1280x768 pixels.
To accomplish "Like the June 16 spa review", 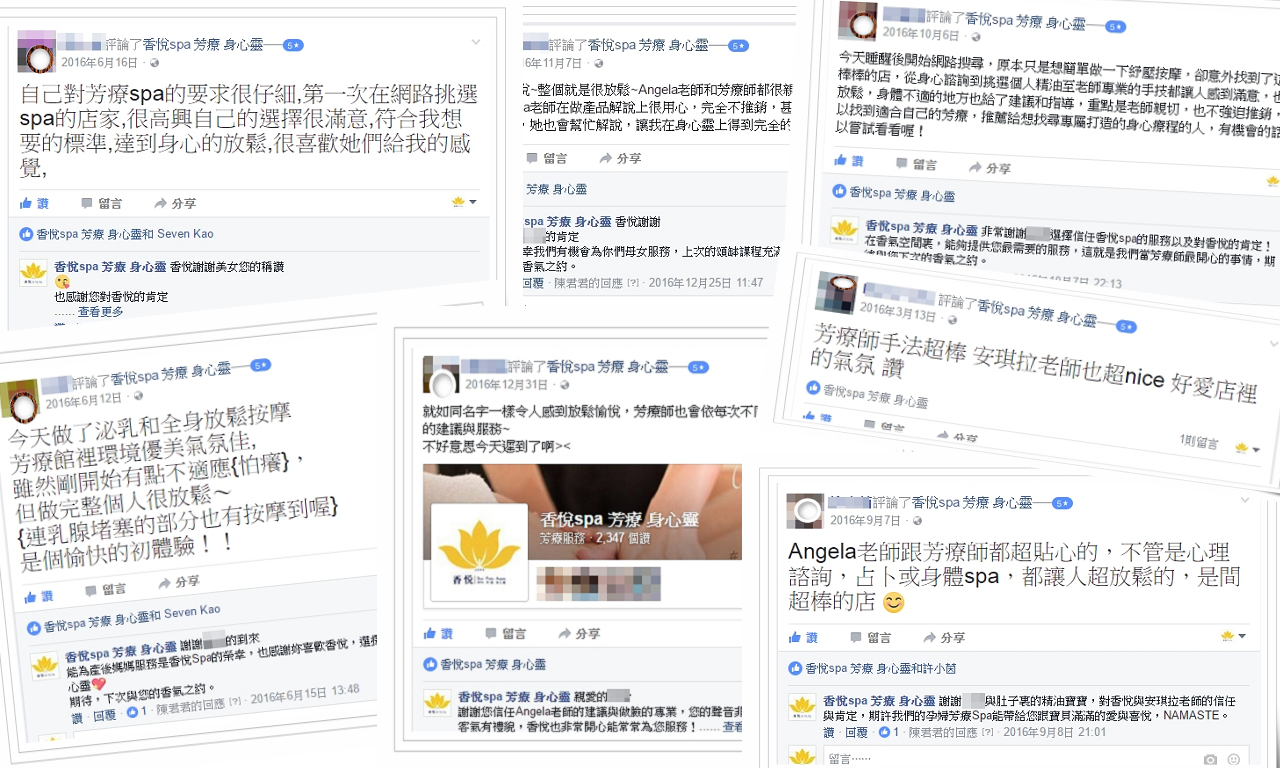I will pyautogui.click(x=35, y=203).
